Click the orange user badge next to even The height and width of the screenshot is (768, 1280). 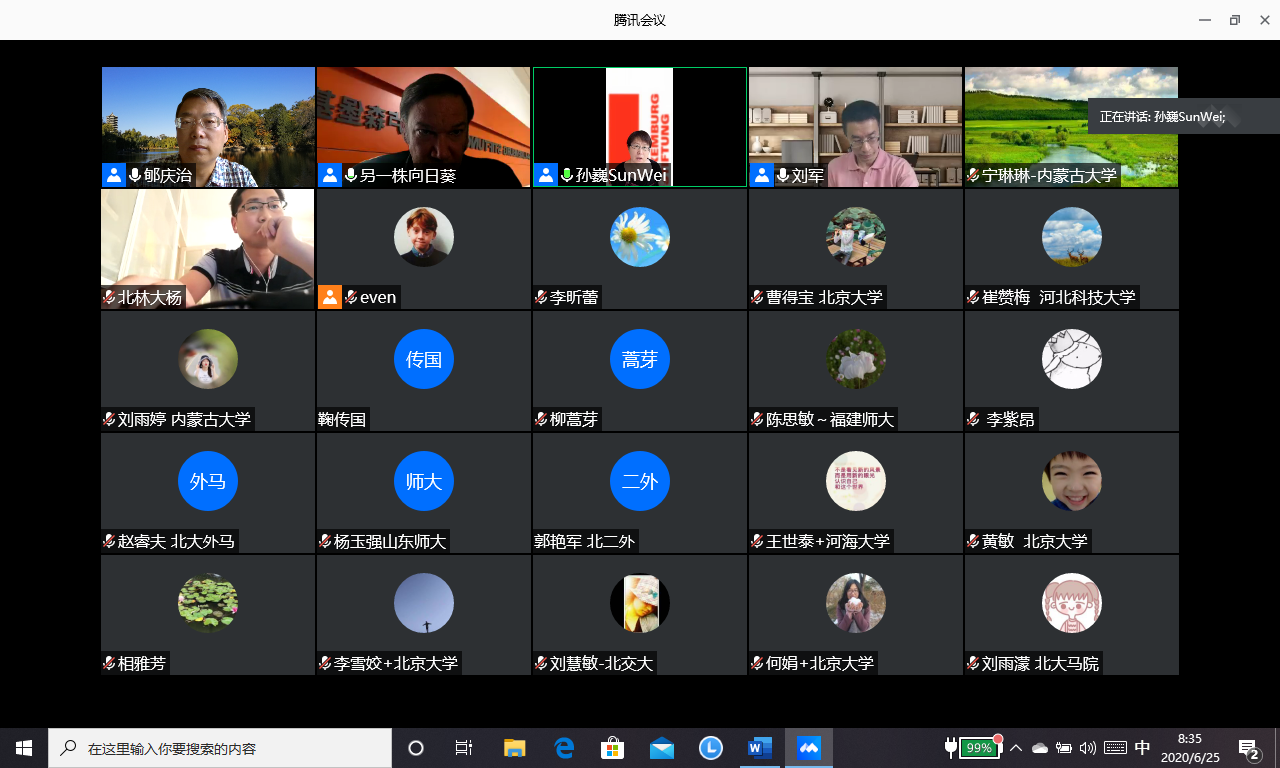329,297
